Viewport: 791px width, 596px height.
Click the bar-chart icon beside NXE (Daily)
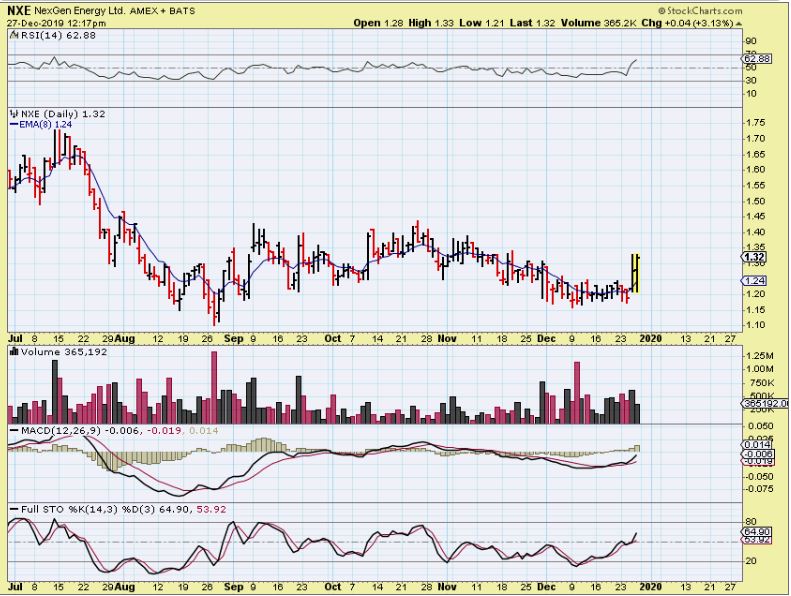pyautogui.click(x=14, y=114)
